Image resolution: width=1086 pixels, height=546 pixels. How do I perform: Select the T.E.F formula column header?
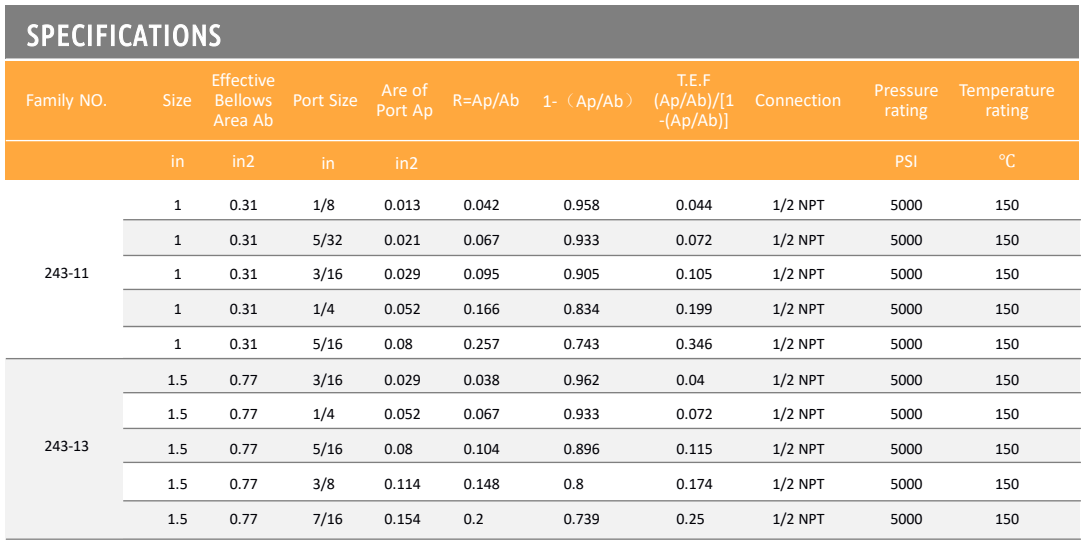coord(694,100)
